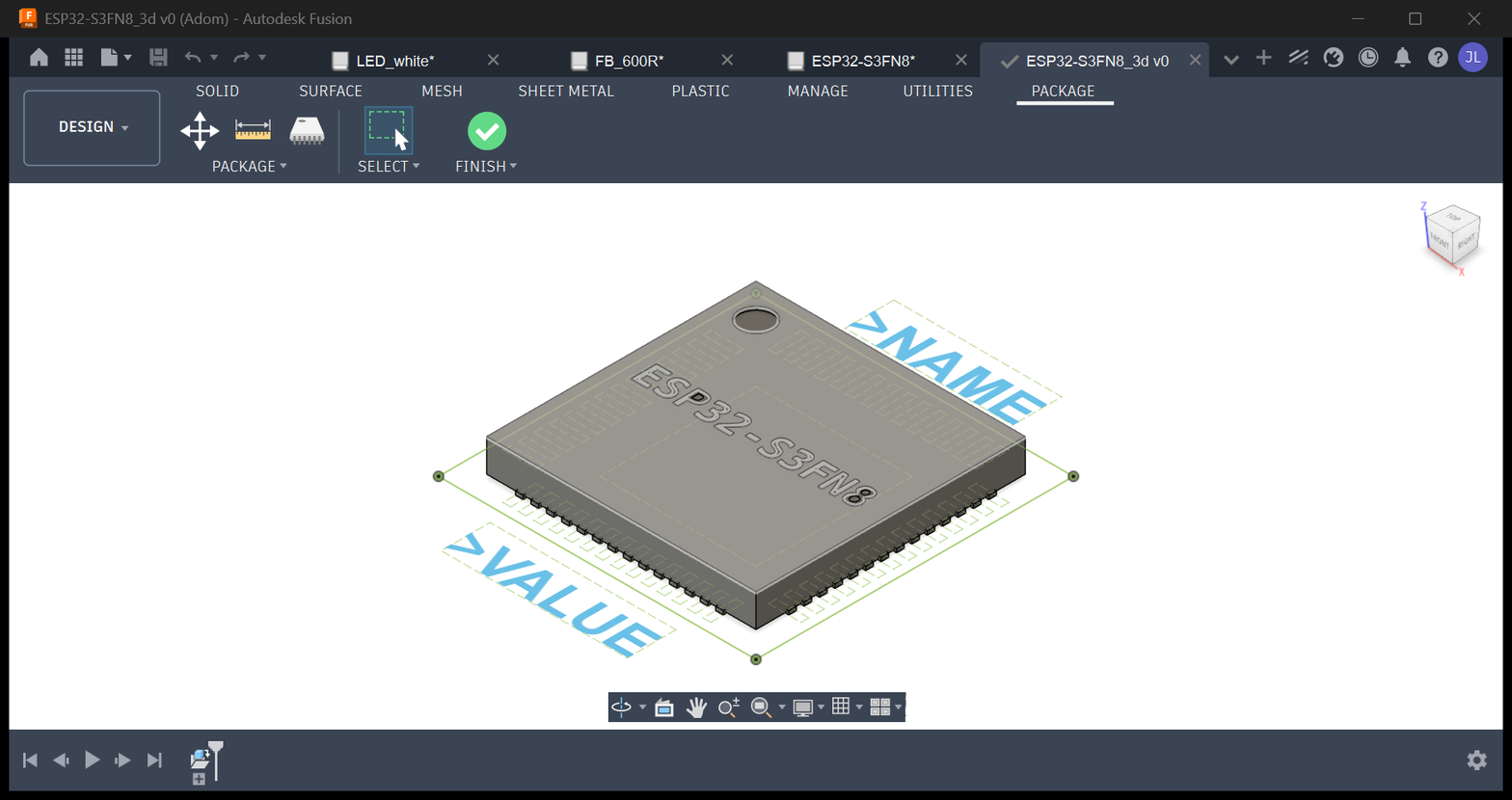Screen dimensions: 1512x800
Task: Open the package generator chip icon
Action: point(307,130)
